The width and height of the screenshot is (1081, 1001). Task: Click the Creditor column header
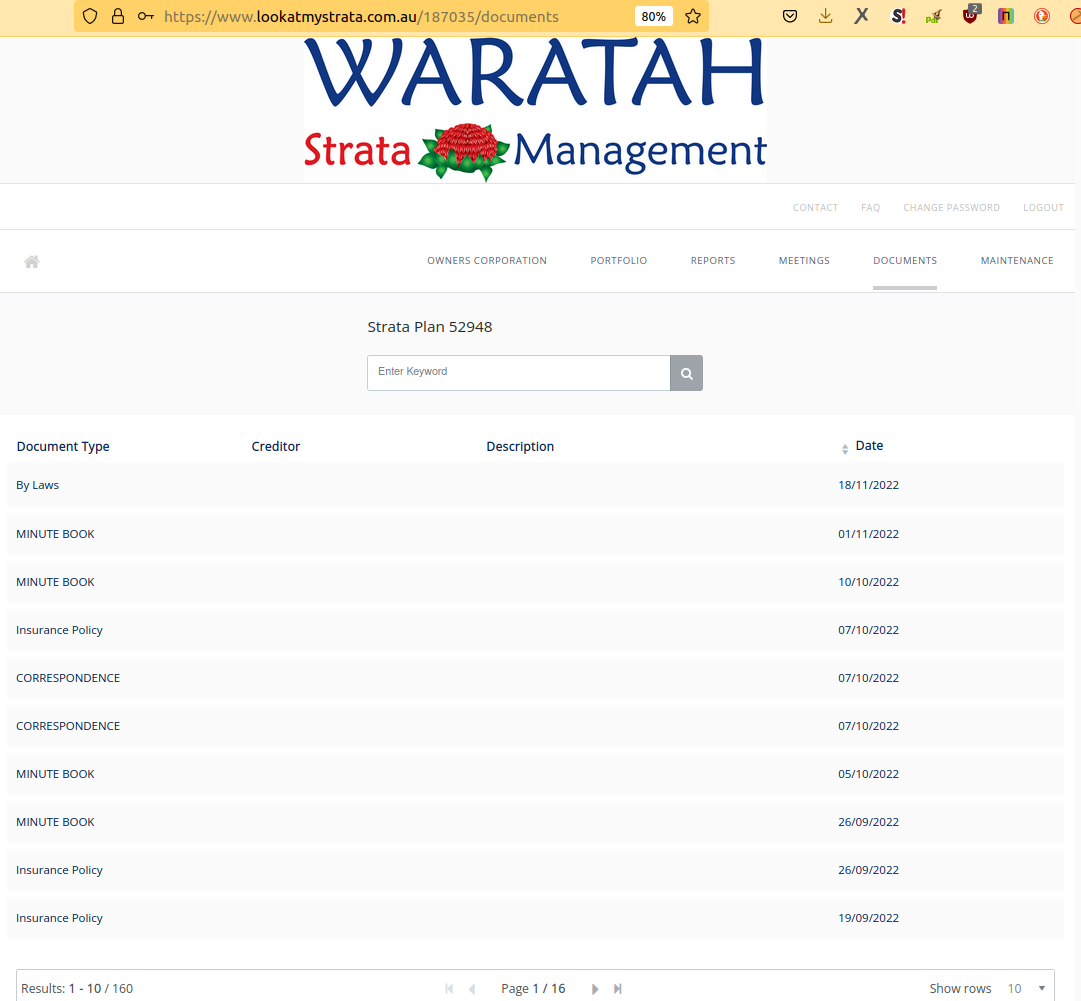[x=276, y=447]
